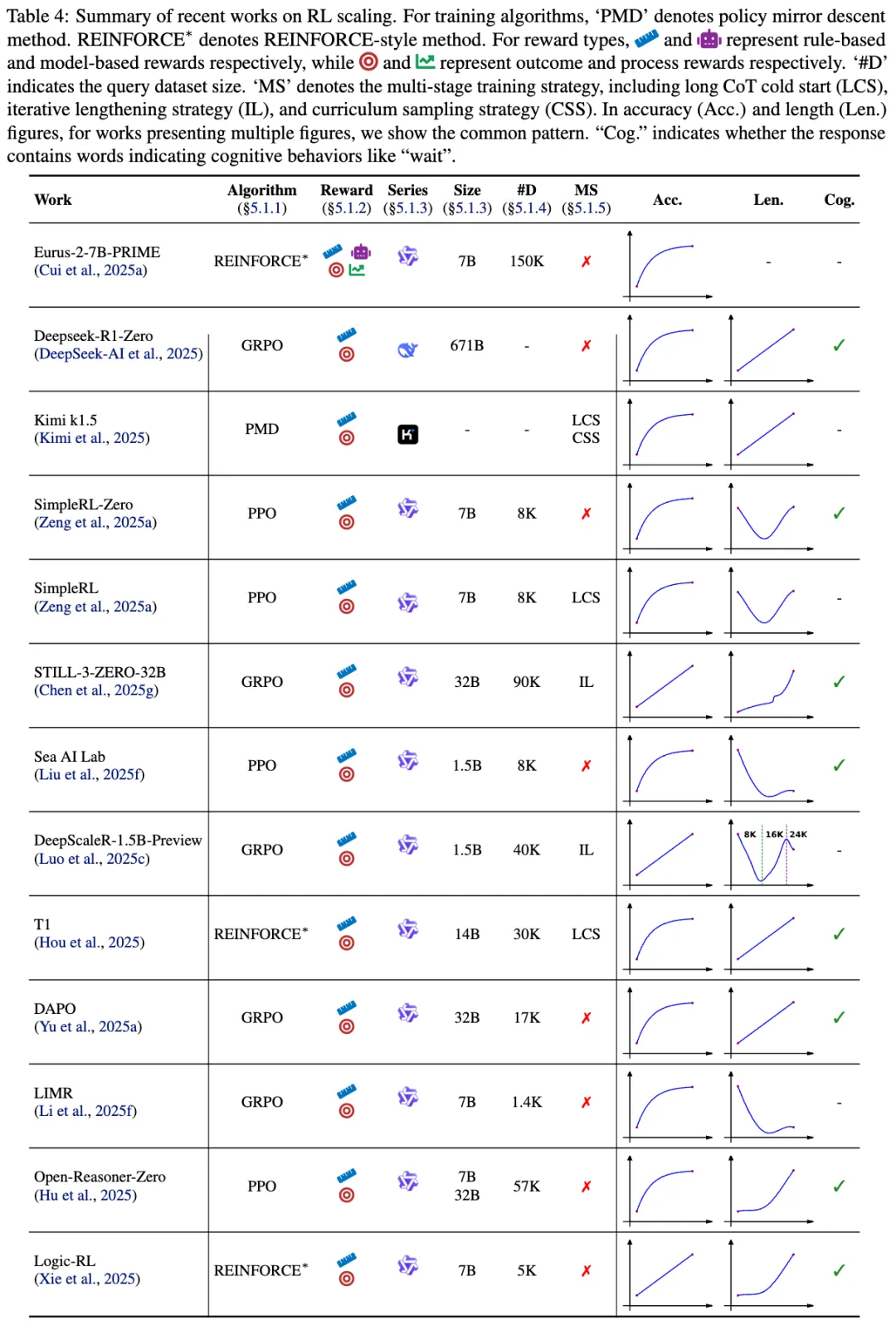Click the purple robot reward icon in Eurus-2-7B-PRIME row
Viewport: 896px width, 1340px height.
(361, 251)
